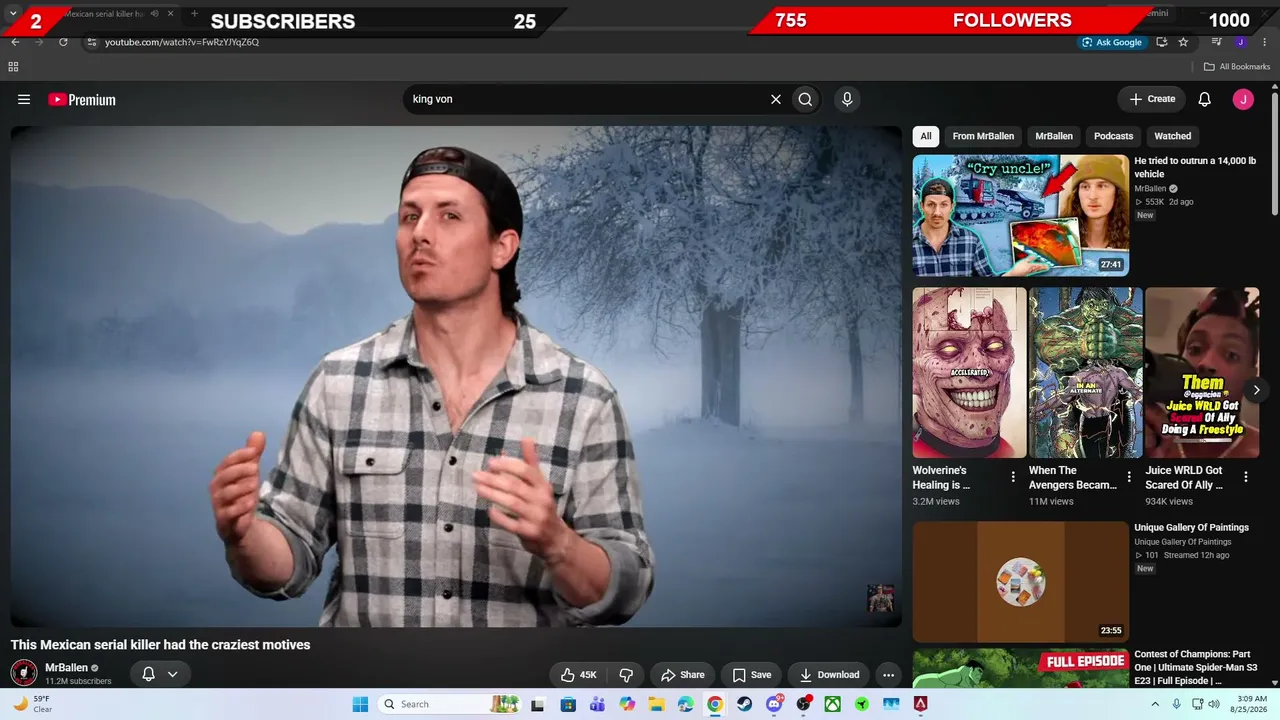Open All Bookmarks folder
1280x720 pixels.
click(1237, 67)
